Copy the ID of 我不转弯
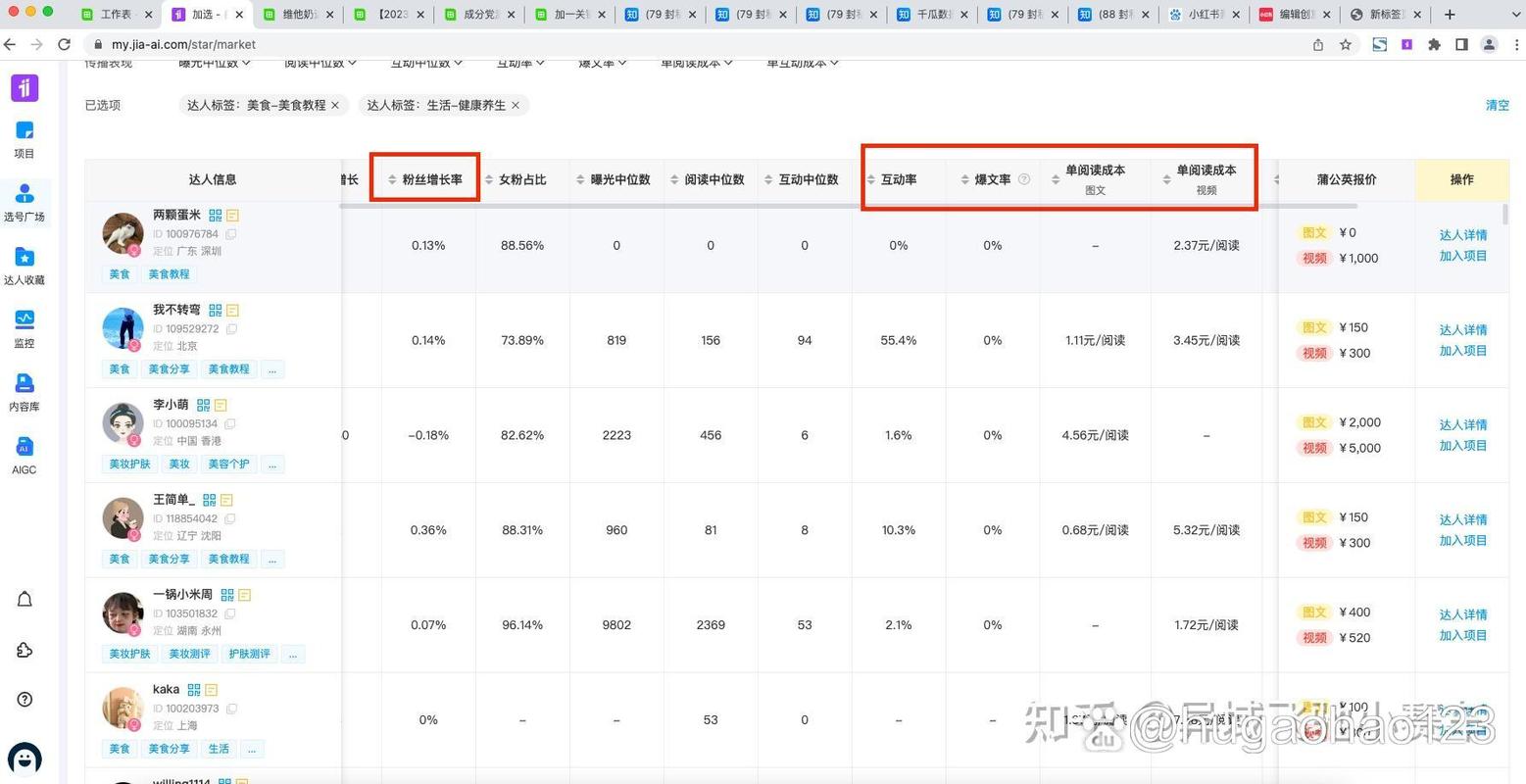The image size is (1526, 784). point(231,329)
